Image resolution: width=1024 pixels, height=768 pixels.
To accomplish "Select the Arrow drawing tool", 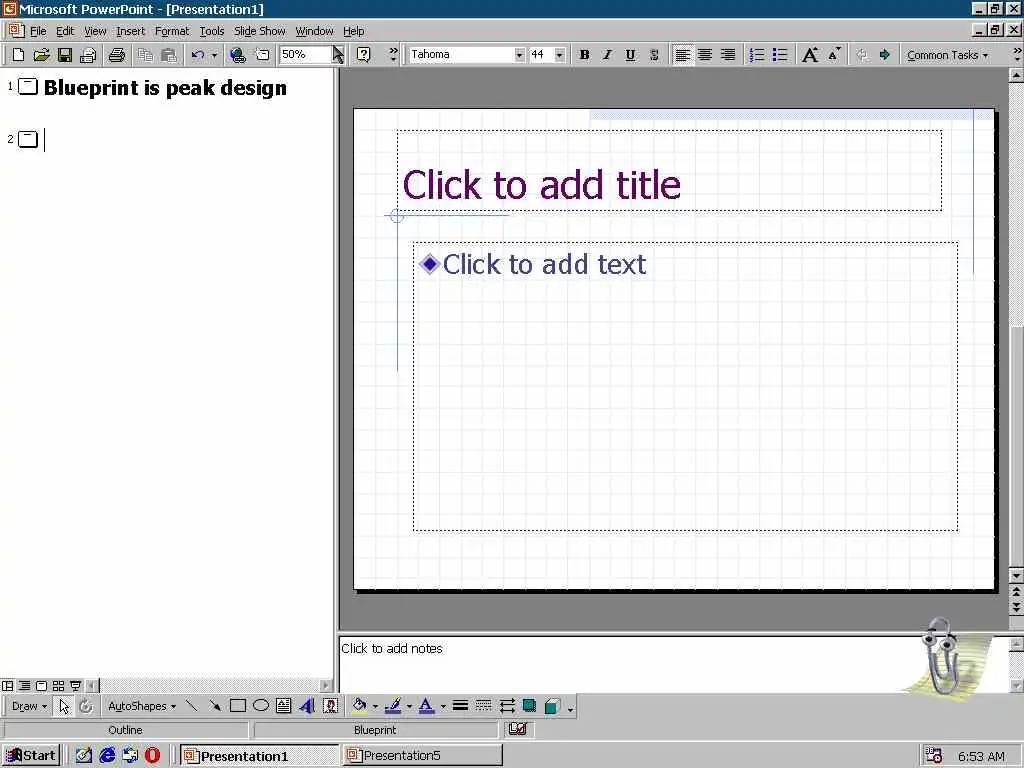I will click(x=215, y=706).
